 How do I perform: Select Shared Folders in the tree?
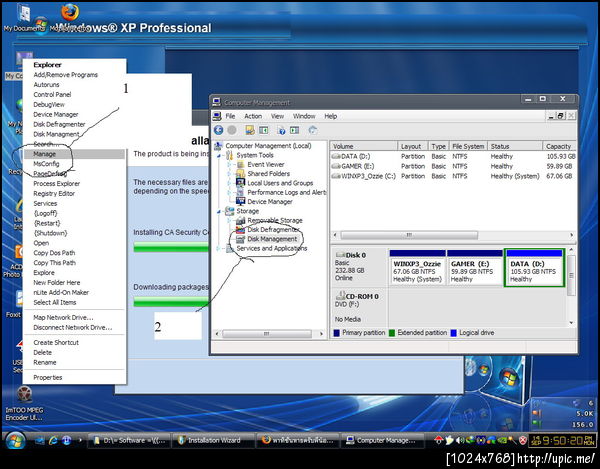click(268, 174)
